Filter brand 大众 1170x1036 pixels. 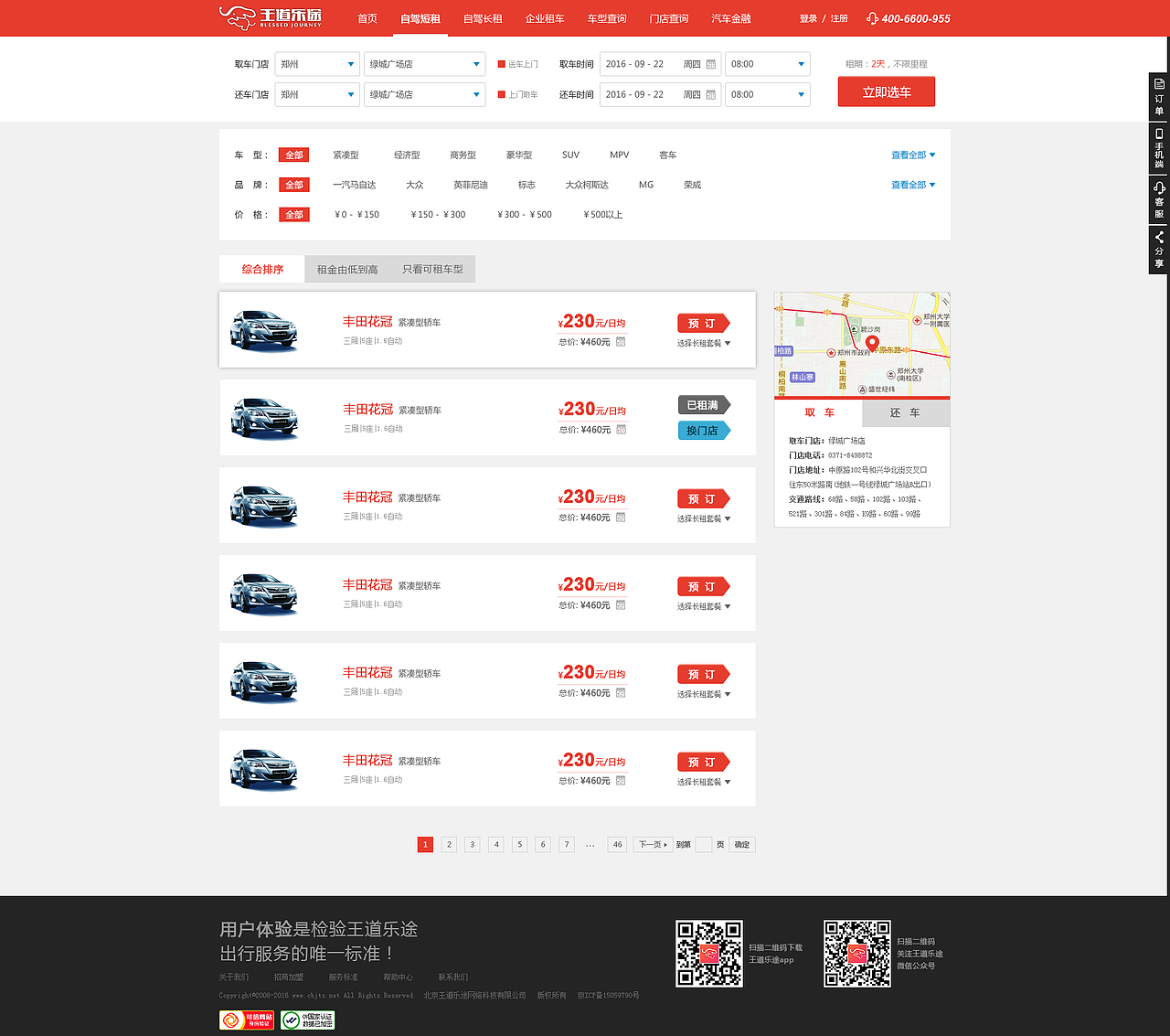(415, 185)
